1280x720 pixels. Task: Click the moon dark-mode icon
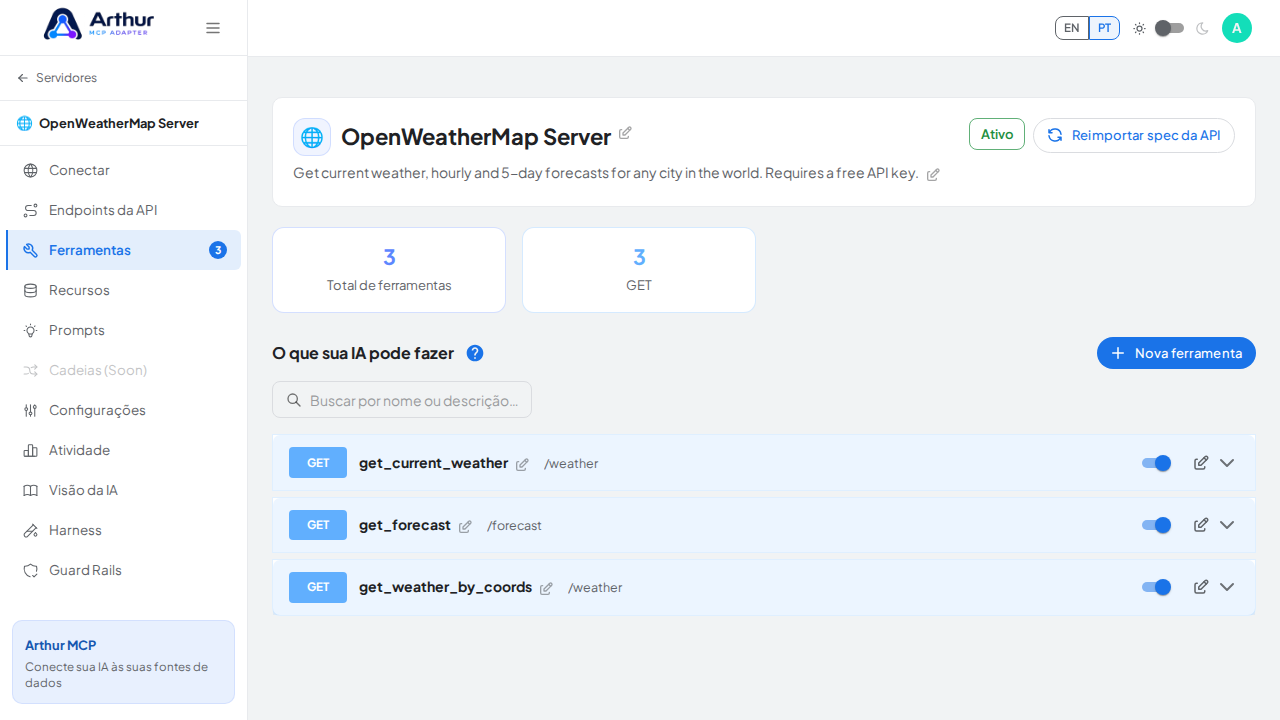click(1202, 28)
